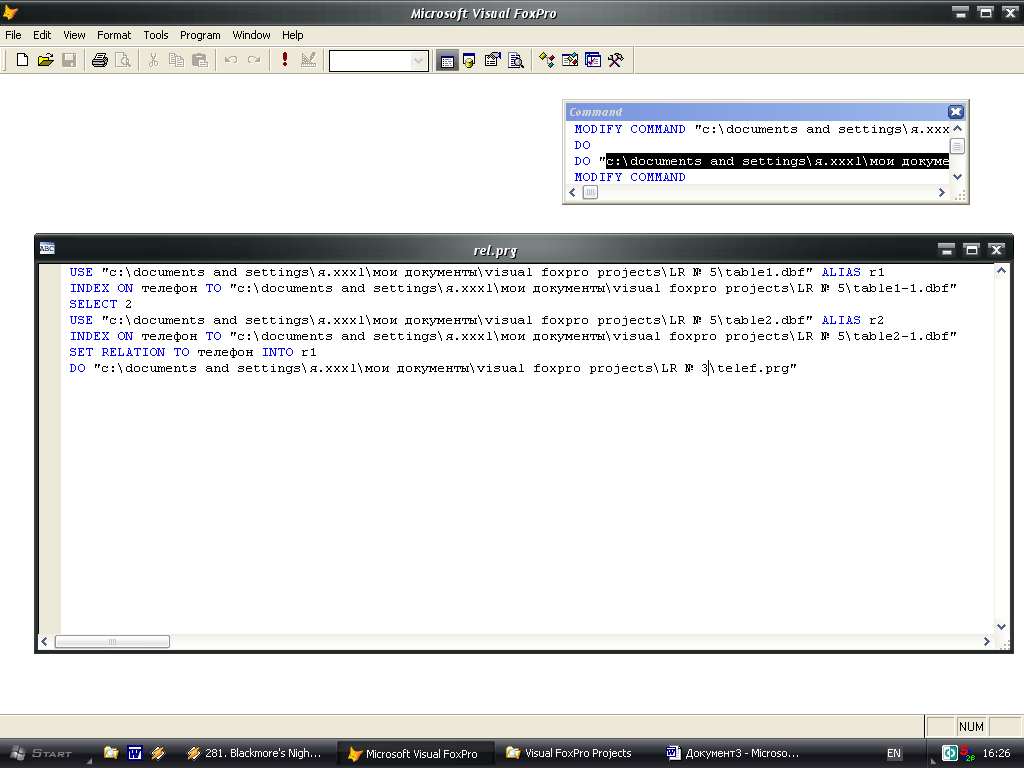Open the Window menu
1024x768 pixels.
(251, 35)
